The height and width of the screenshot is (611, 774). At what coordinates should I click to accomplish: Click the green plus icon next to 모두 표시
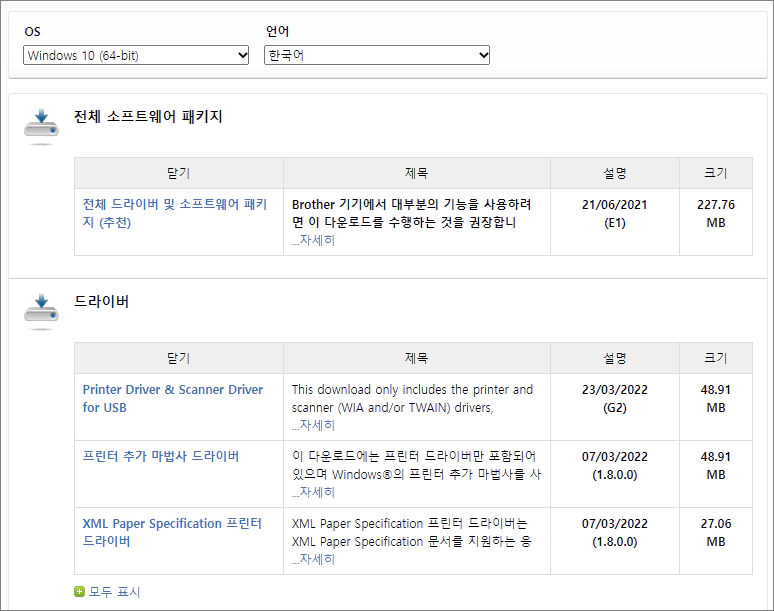(79, 591)
